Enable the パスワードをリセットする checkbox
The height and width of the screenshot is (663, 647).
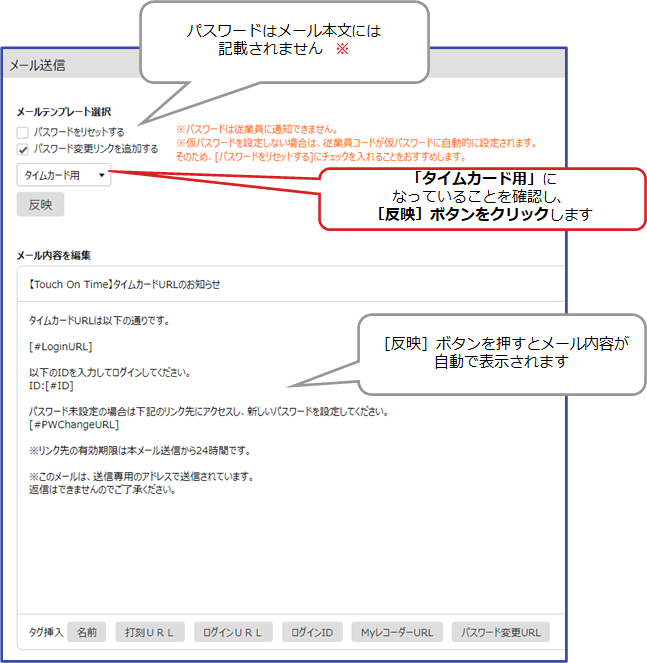pos(23,132)
